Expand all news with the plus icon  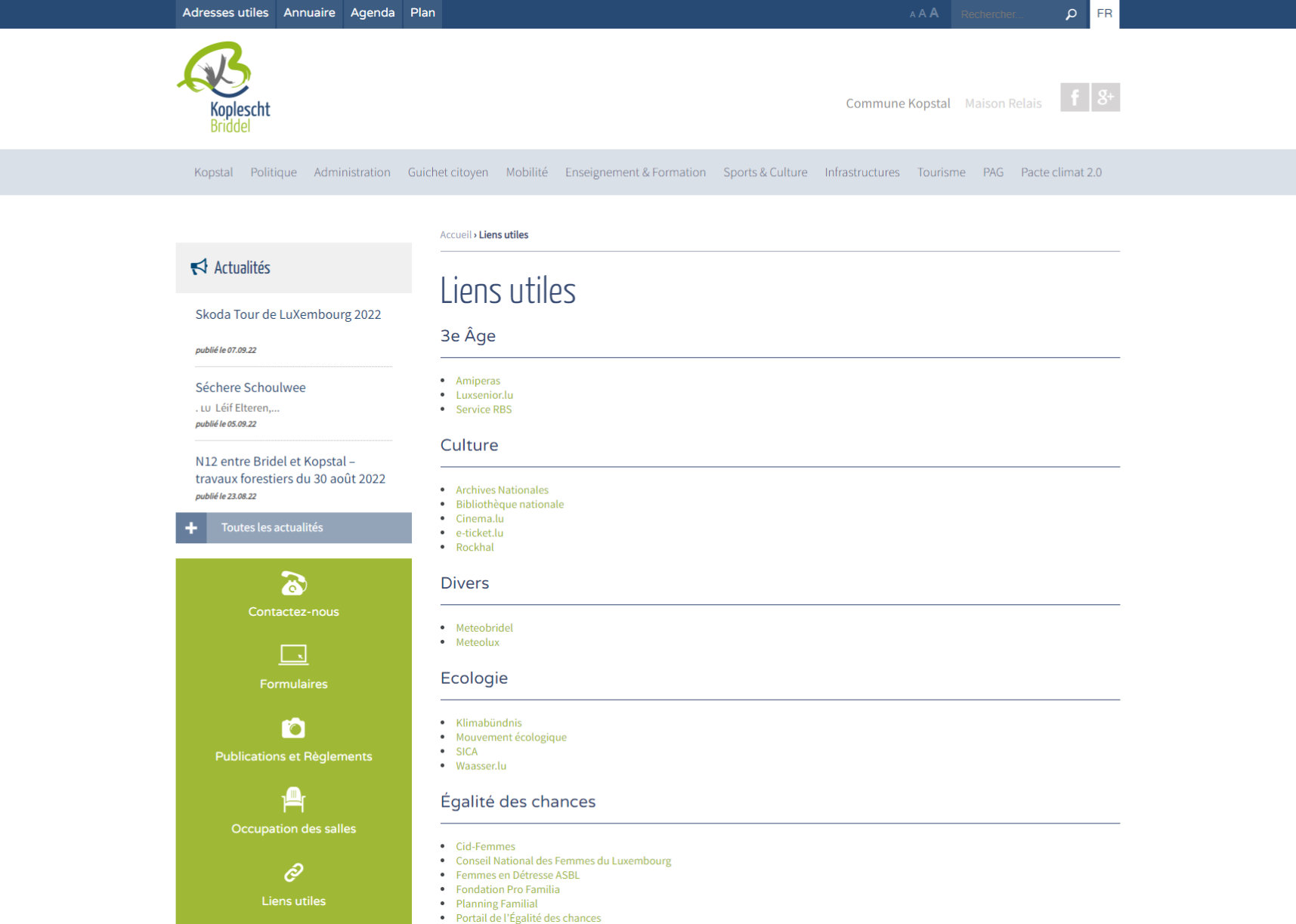[x=191, y=528]
